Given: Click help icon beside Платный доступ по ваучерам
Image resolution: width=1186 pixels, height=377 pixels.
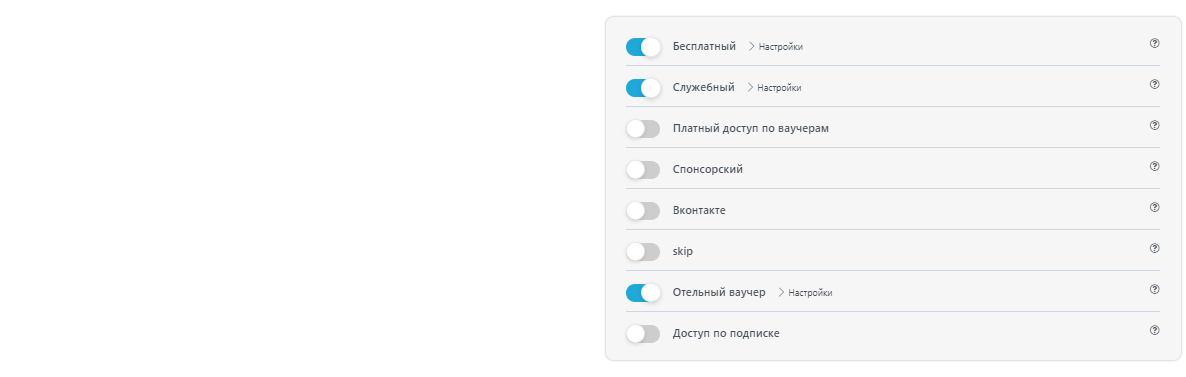Looking at the screenshot, I should point(1154,125).
